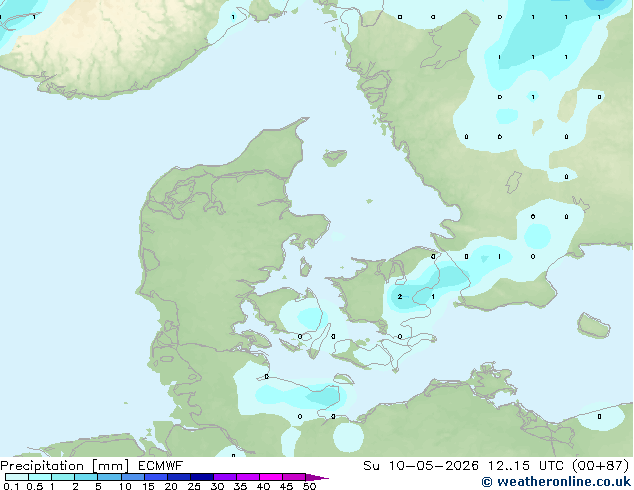Click the "ECMWF" model label

coord(161,466)
